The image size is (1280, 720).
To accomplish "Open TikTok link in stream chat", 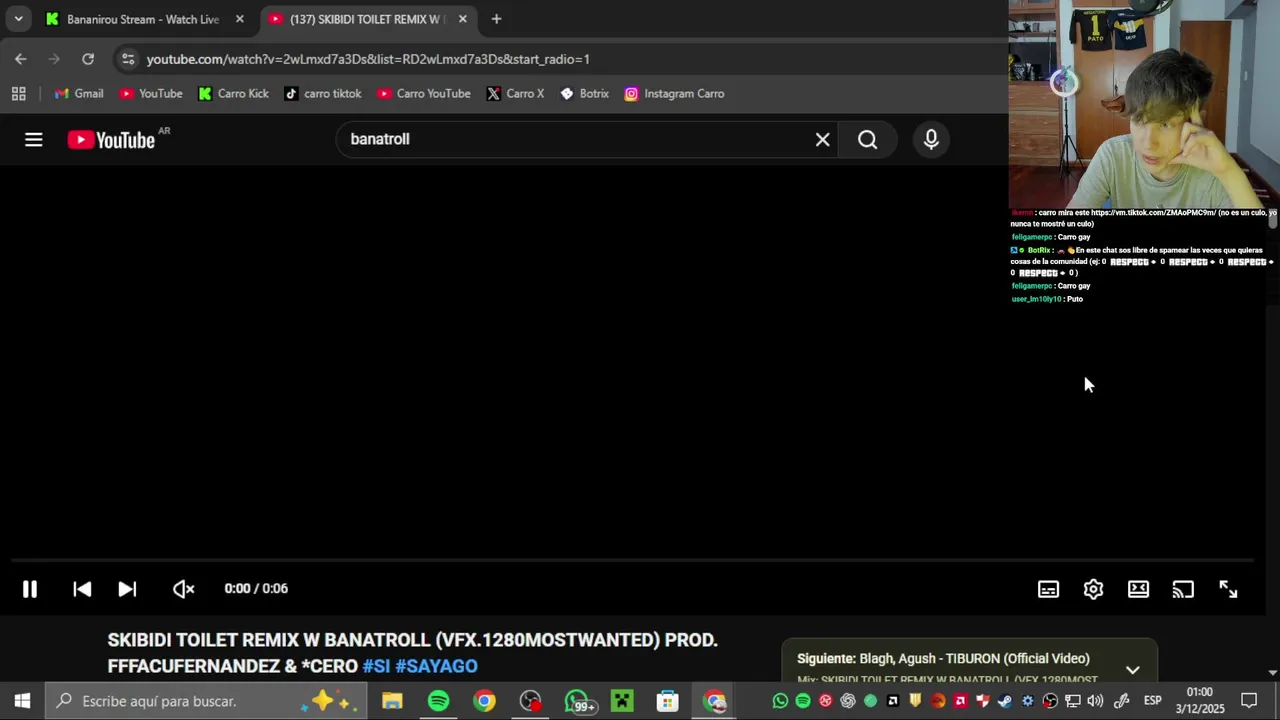I will (1152, 213).
